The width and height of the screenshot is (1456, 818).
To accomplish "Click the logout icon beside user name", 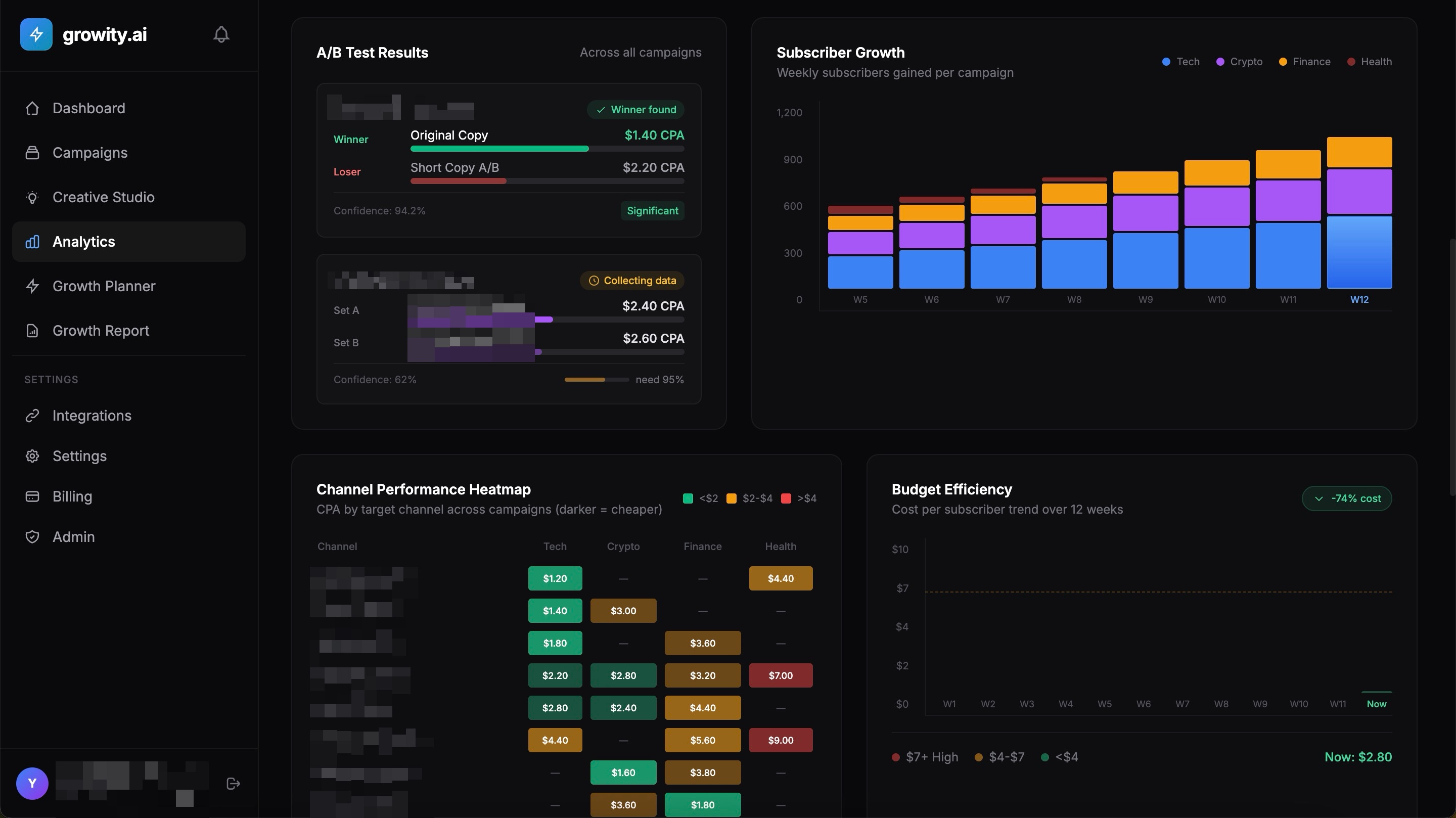I will point(233,784).
